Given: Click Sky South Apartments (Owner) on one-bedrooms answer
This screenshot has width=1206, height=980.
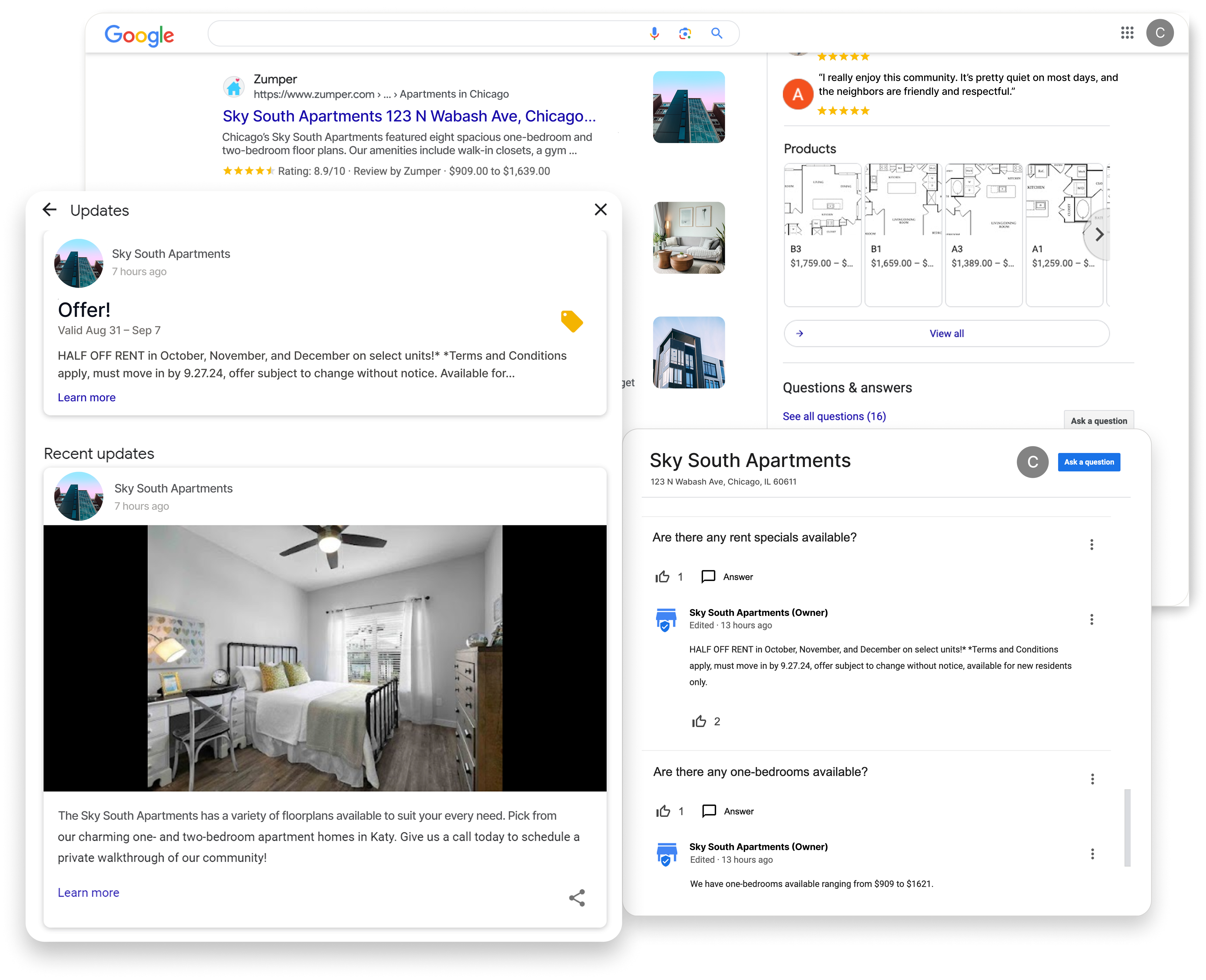Looking at the screenshot, I should [758, 847].
